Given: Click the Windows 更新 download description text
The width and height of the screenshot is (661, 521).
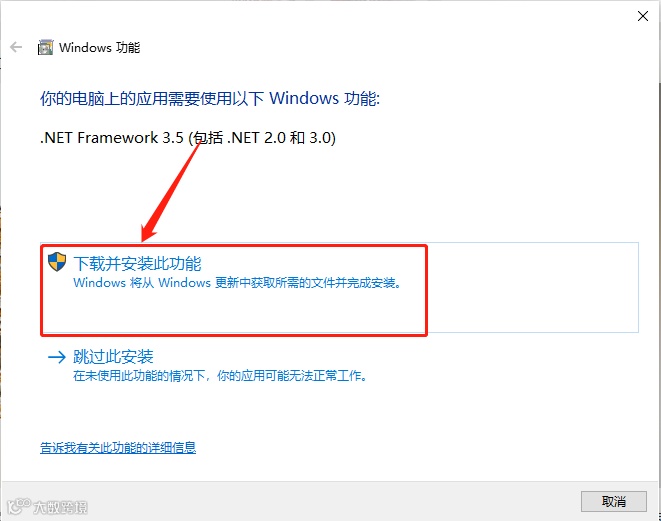Looking at the screenshot, I should 237,282.
